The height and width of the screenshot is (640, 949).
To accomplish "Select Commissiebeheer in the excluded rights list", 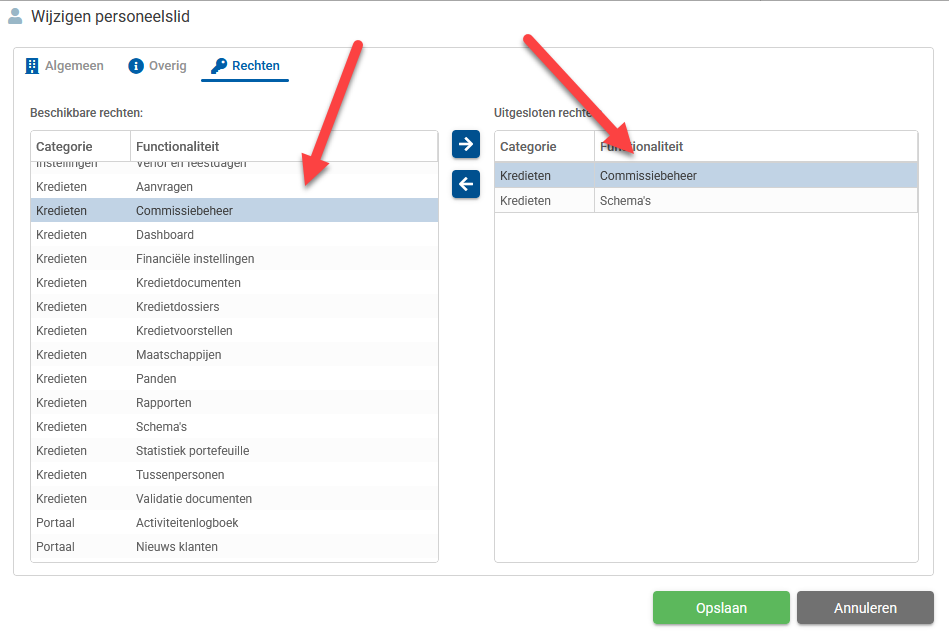I will point(648,176).
